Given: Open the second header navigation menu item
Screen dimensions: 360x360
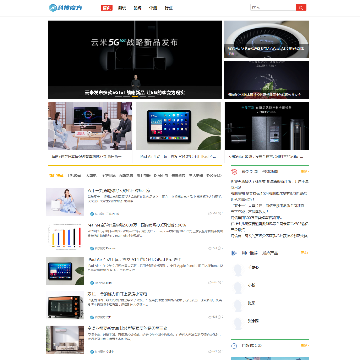Looking at the screenshot, I should pos(122,8).
